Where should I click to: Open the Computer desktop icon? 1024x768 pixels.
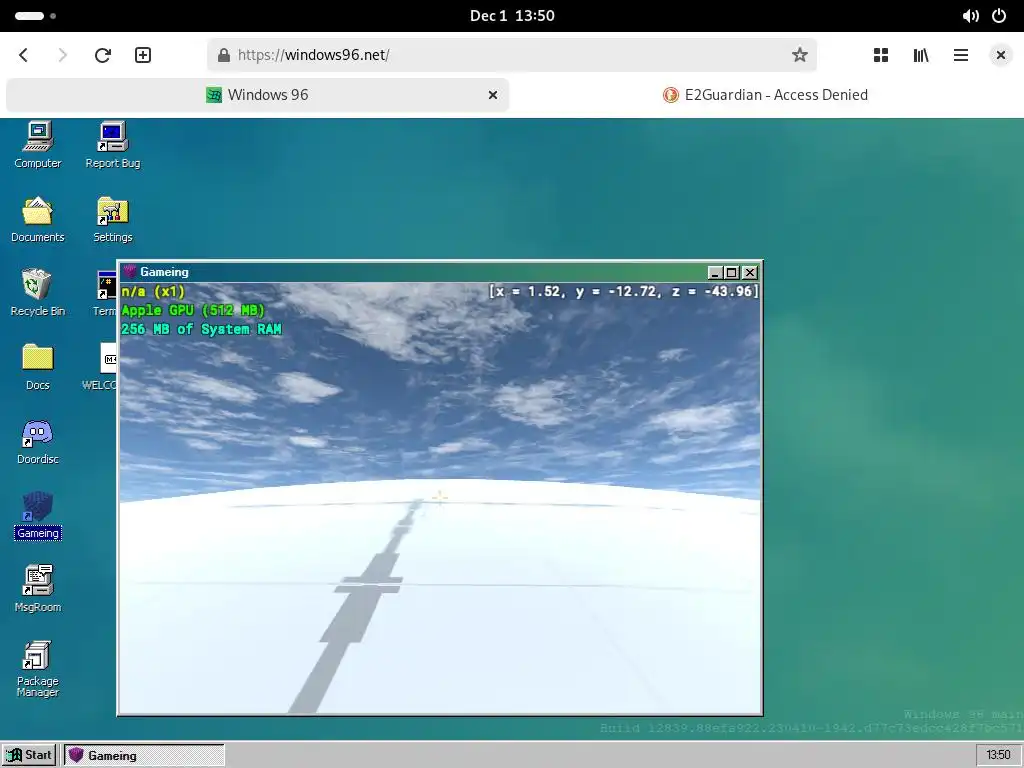[x=38, y=145]
